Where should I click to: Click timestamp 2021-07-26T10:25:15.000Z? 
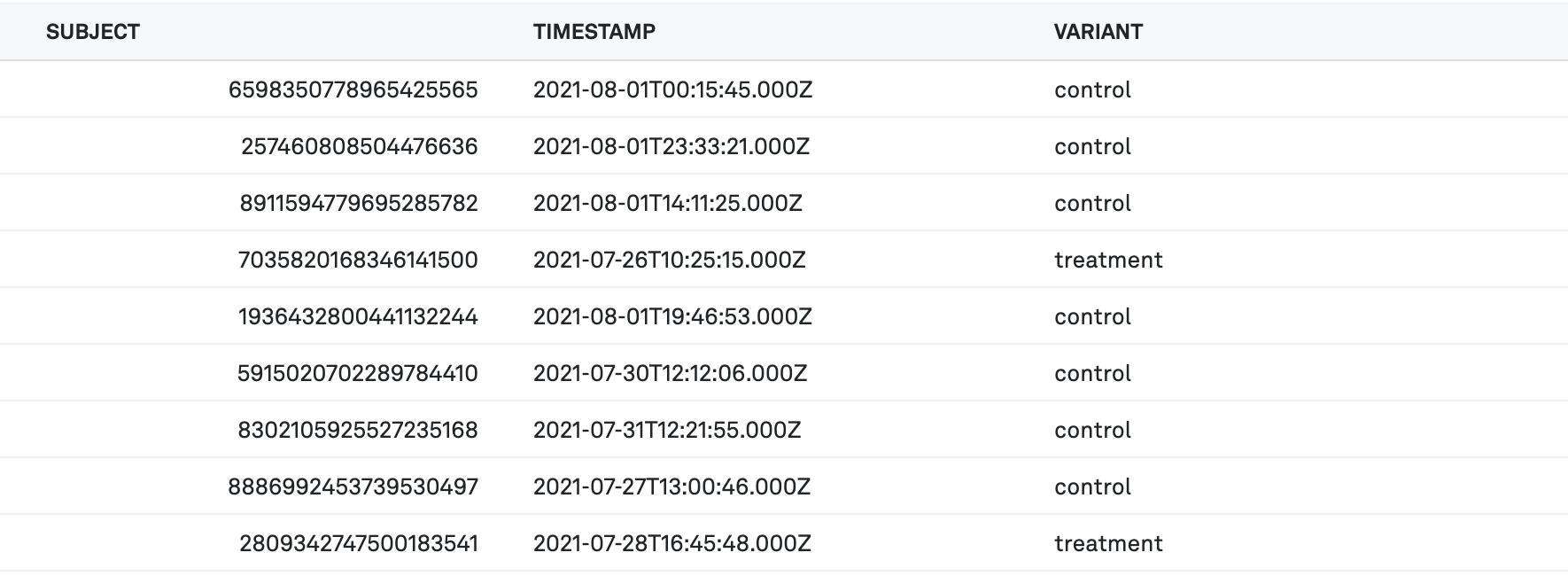(x=669, y=260)
